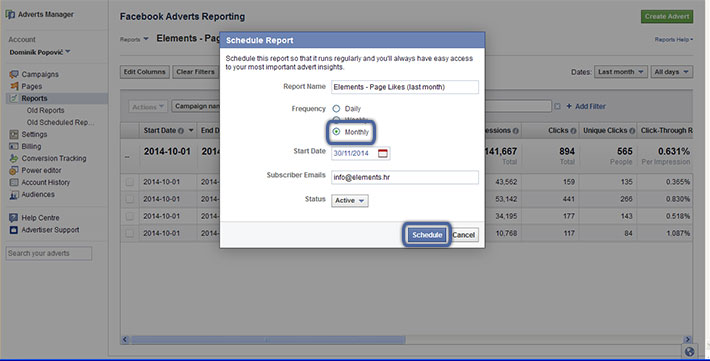Screen dimensions: 710x361
Task: Click the 43,562 impressions cell
Action: pyautogui.click(x=506, y=182)
